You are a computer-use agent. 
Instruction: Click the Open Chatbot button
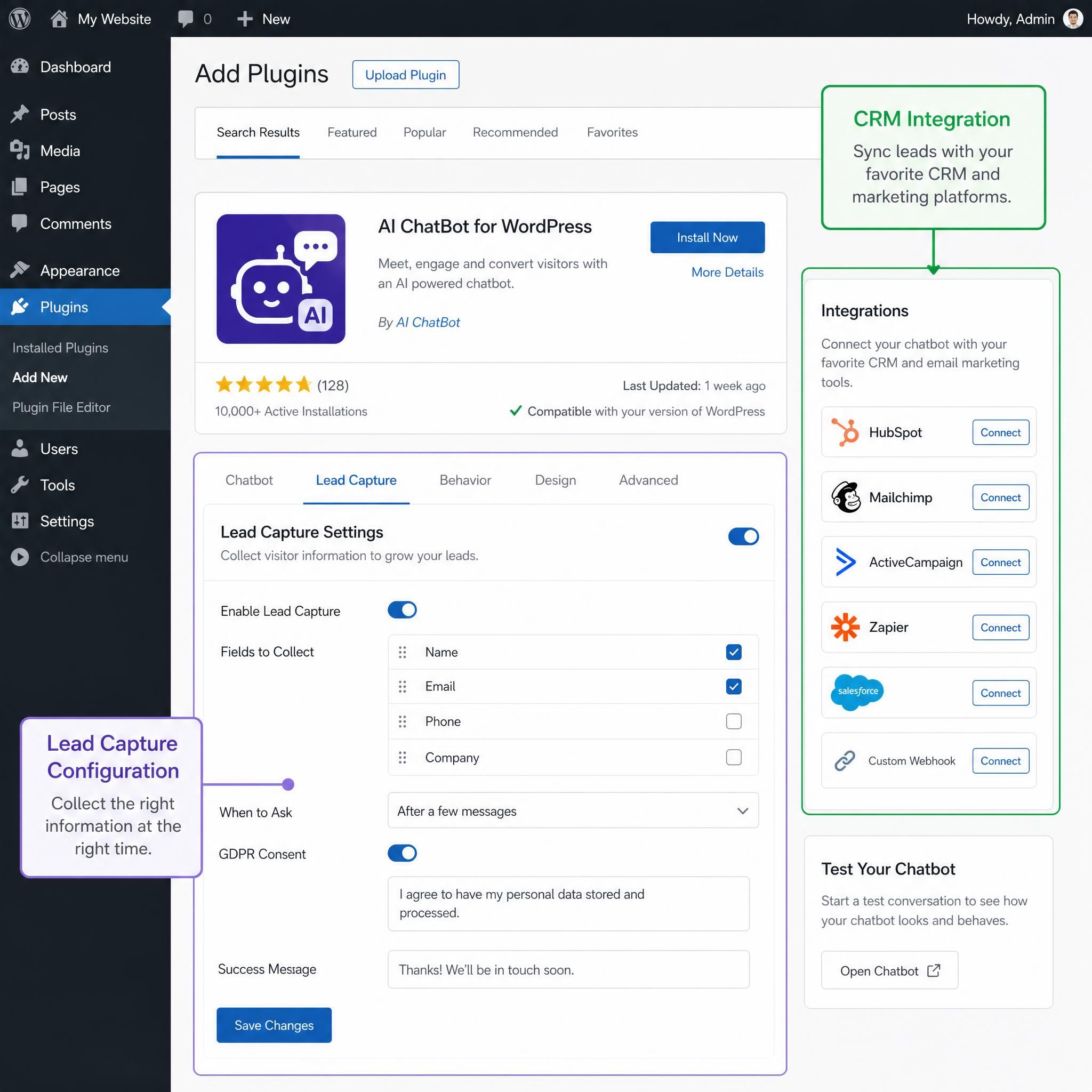tap(890, 970)
